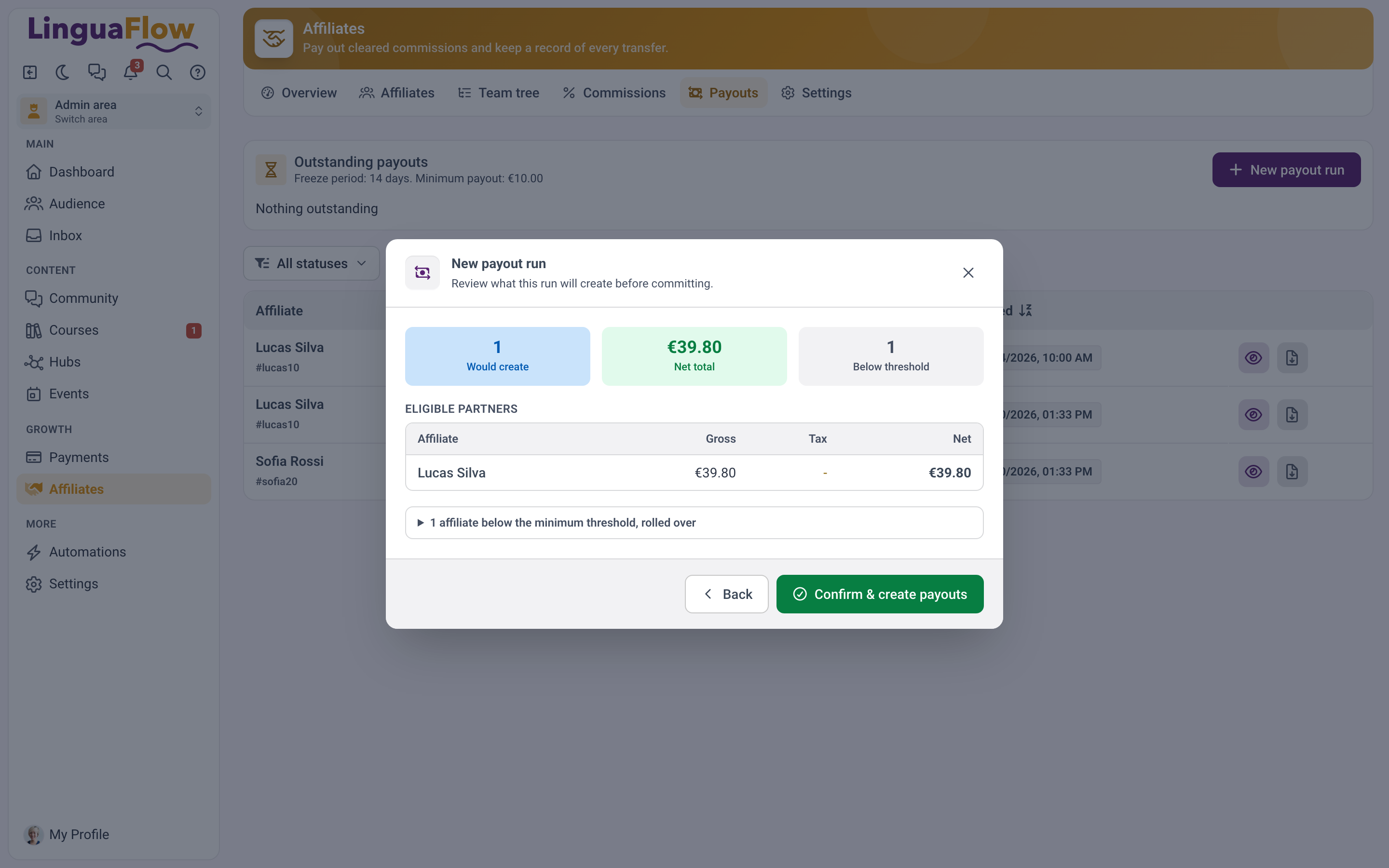
Task: Click the €39.80 Net total card
Action: point(694,356)
